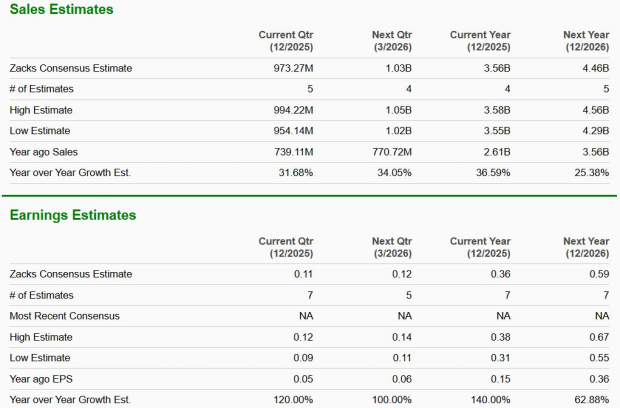Screen dimensions: 620x408
Task: Click EPS High Estimate 0.14
Action: click(402, 337)
